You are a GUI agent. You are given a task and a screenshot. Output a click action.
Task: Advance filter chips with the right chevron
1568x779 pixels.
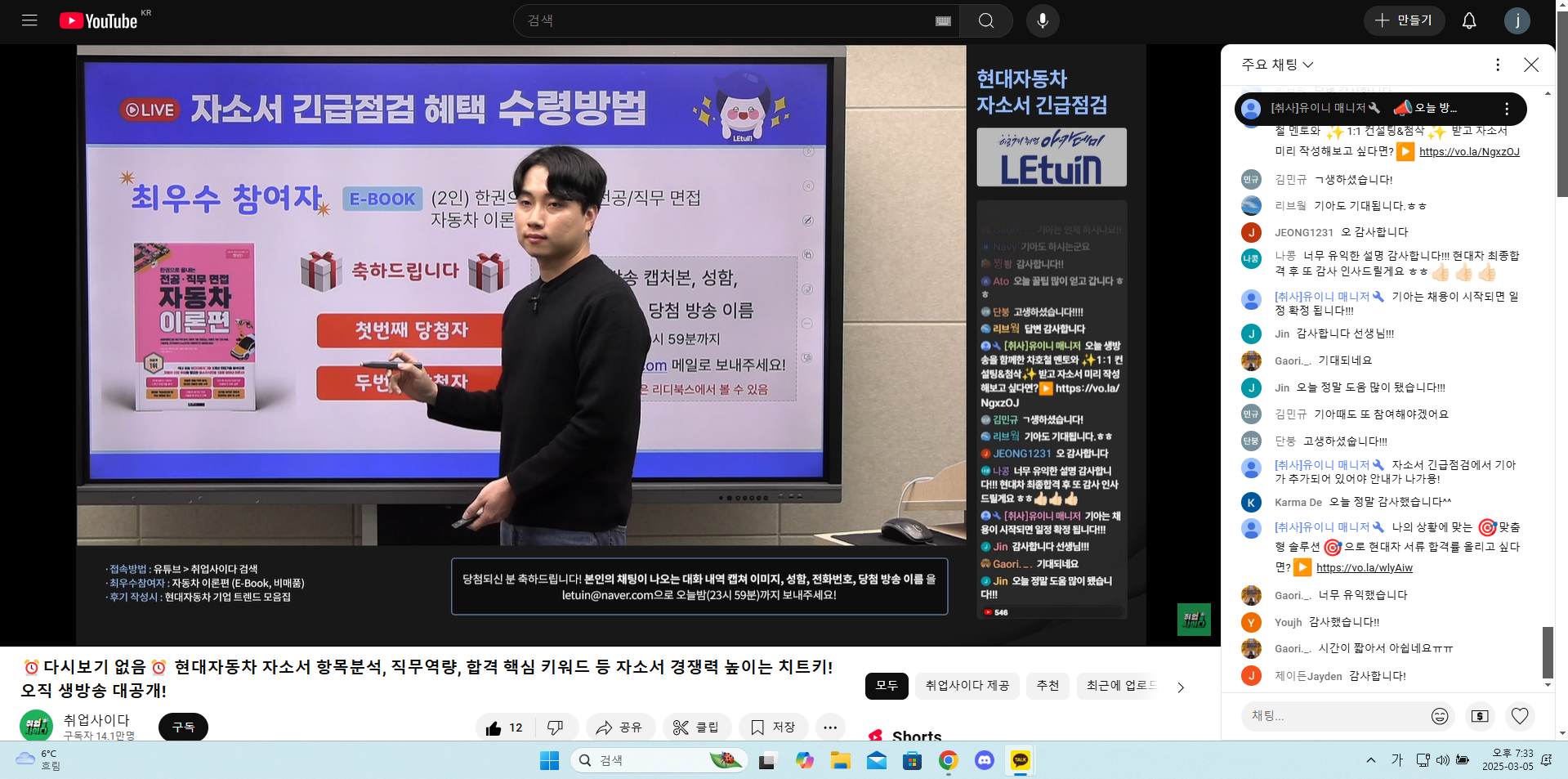pyautogui.click(x=1181, y=687)
